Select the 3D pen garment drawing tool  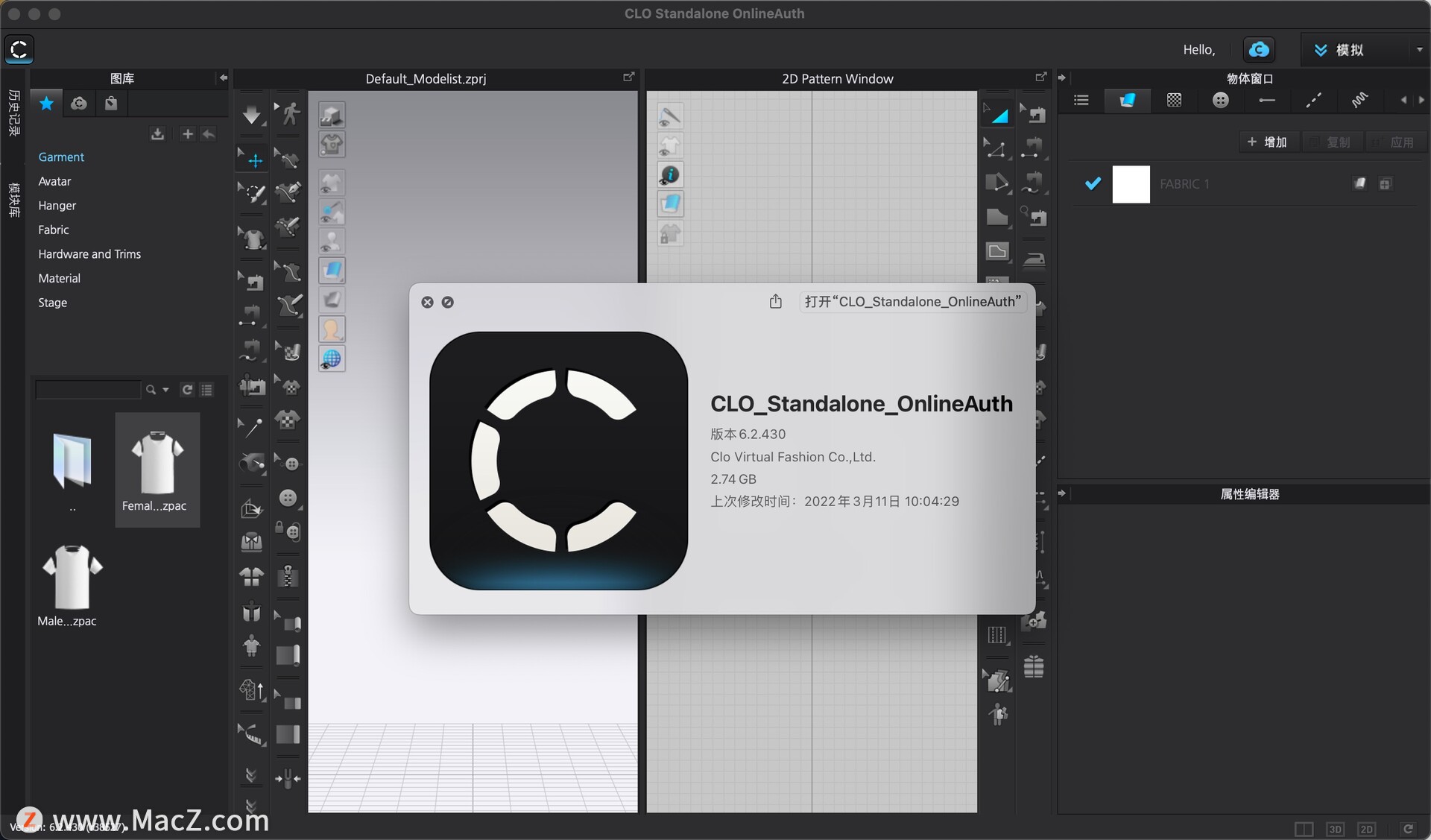[x=288, y=192]
